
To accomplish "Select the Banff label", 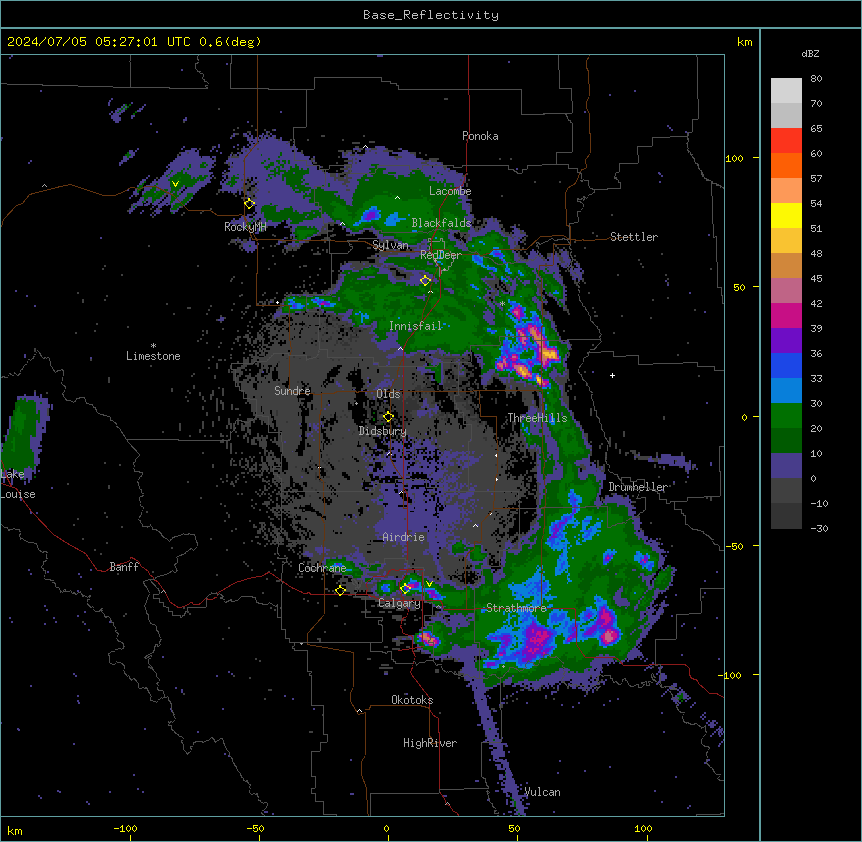I will 124,567.
